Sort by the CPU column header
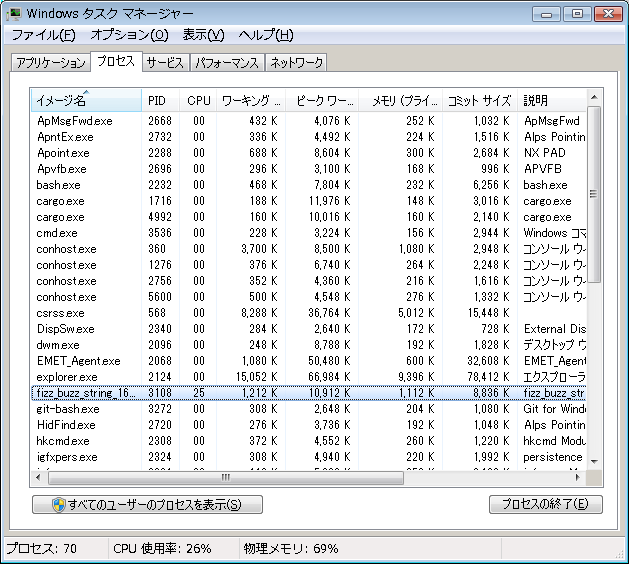 198,100
